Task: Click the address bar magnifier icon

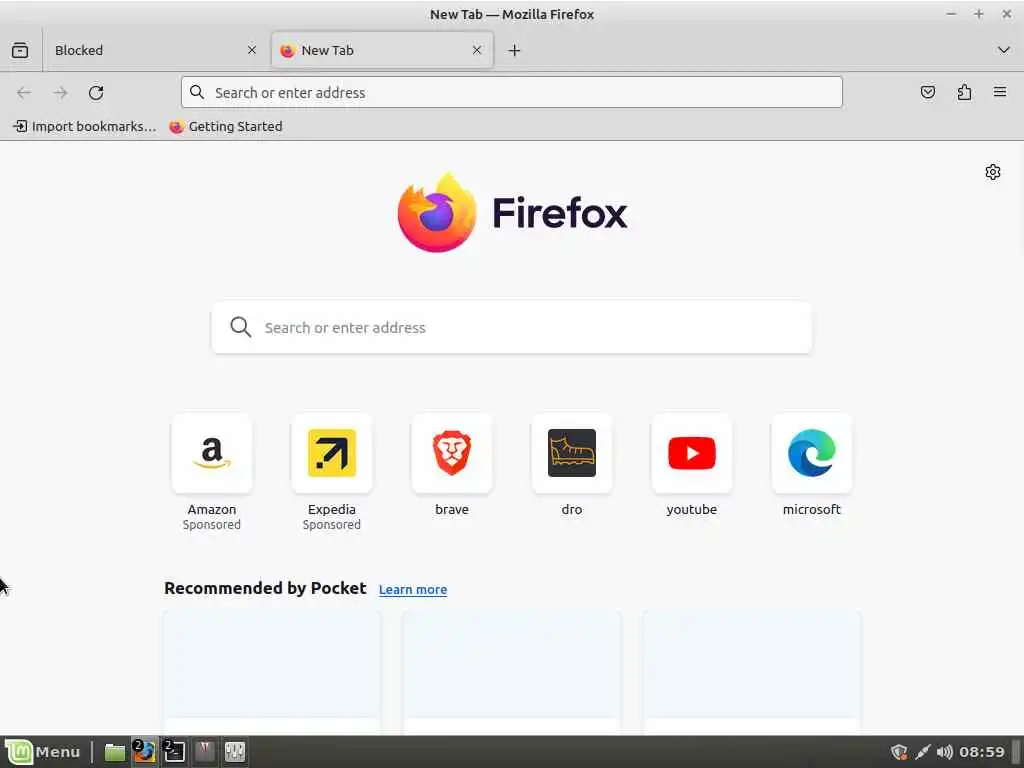Action: [x=197, y=92]
